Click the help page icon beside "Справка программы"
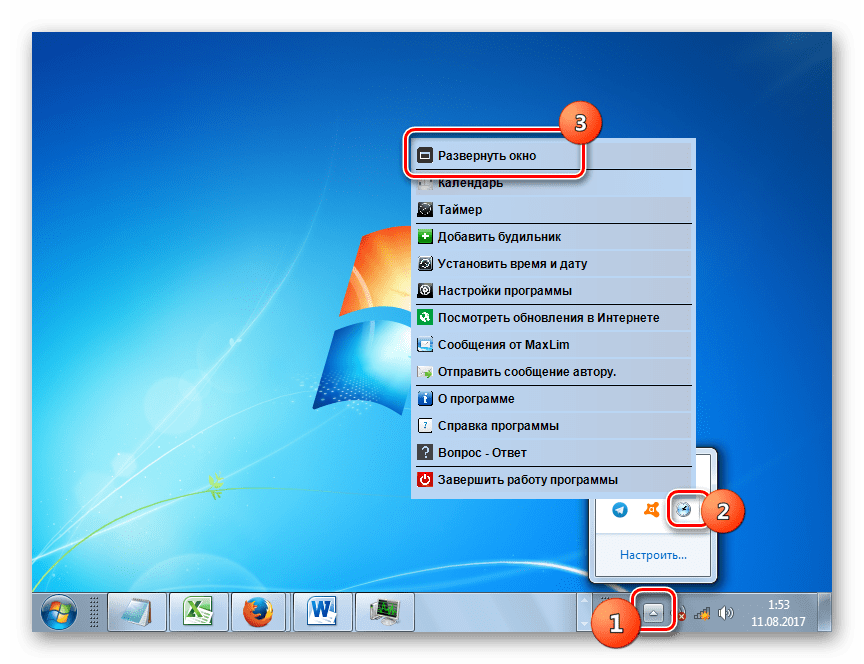 (x=425, y=426)
